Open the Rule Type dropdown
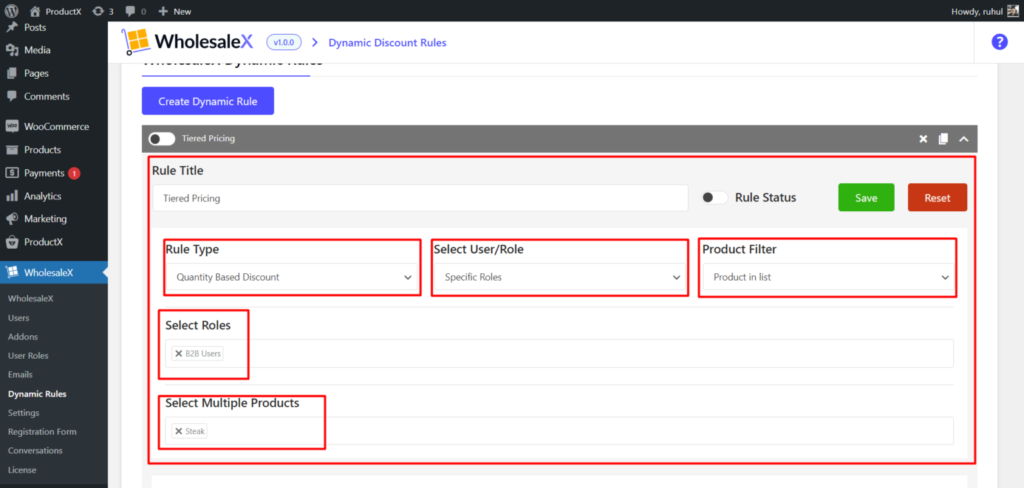Screen dimensions: 1024x488 point(291,277)
